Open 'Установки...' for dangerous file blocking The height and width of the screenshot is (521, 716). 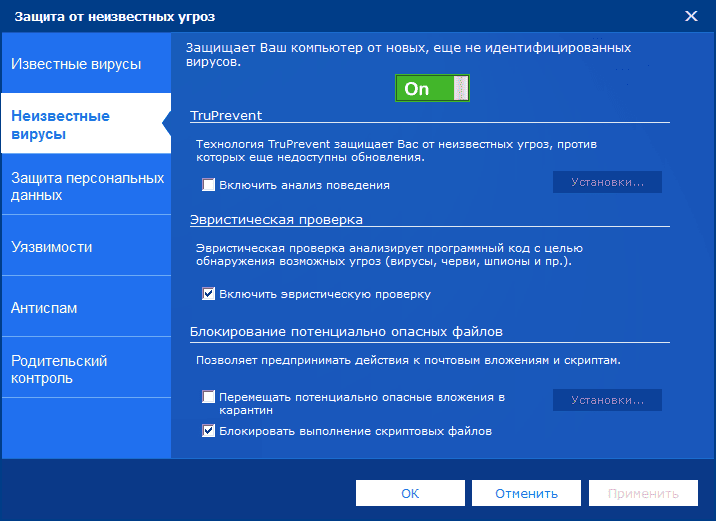point(608,401)
